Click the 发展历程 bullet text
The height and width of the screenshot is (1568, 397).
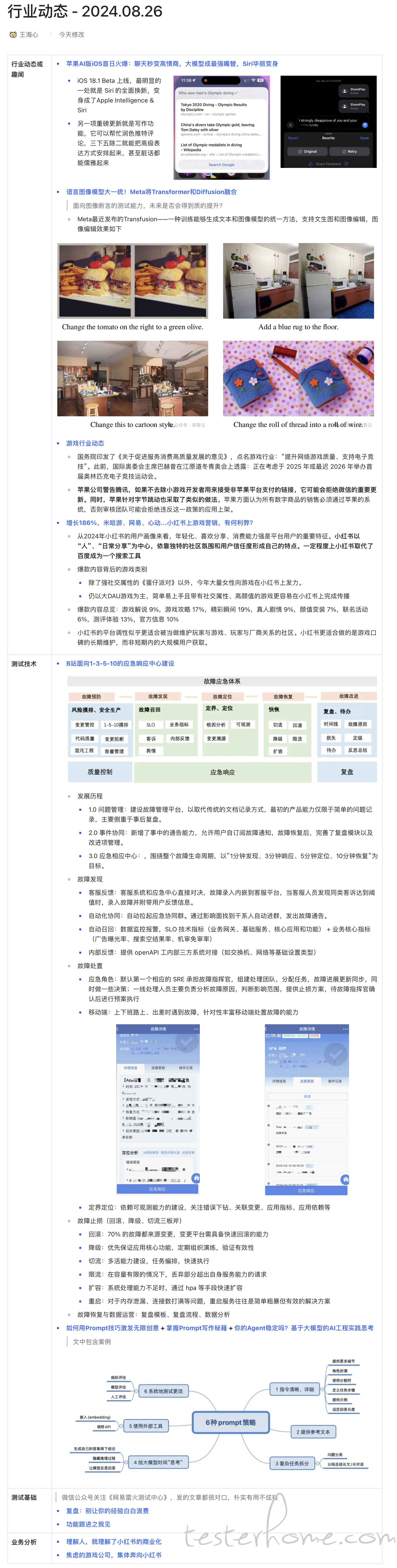pyautogui.click(x=90, y=796)
